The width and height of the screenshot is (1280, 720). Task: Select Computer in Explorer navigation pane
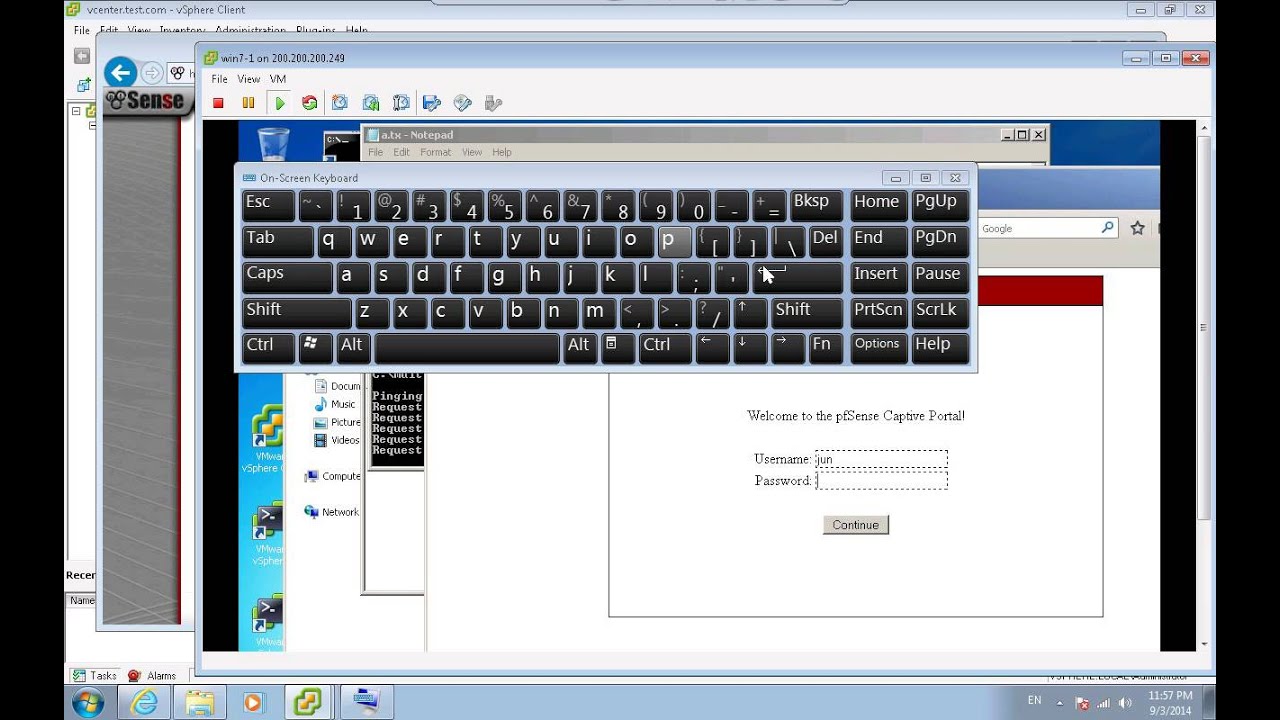pos(333,476)
